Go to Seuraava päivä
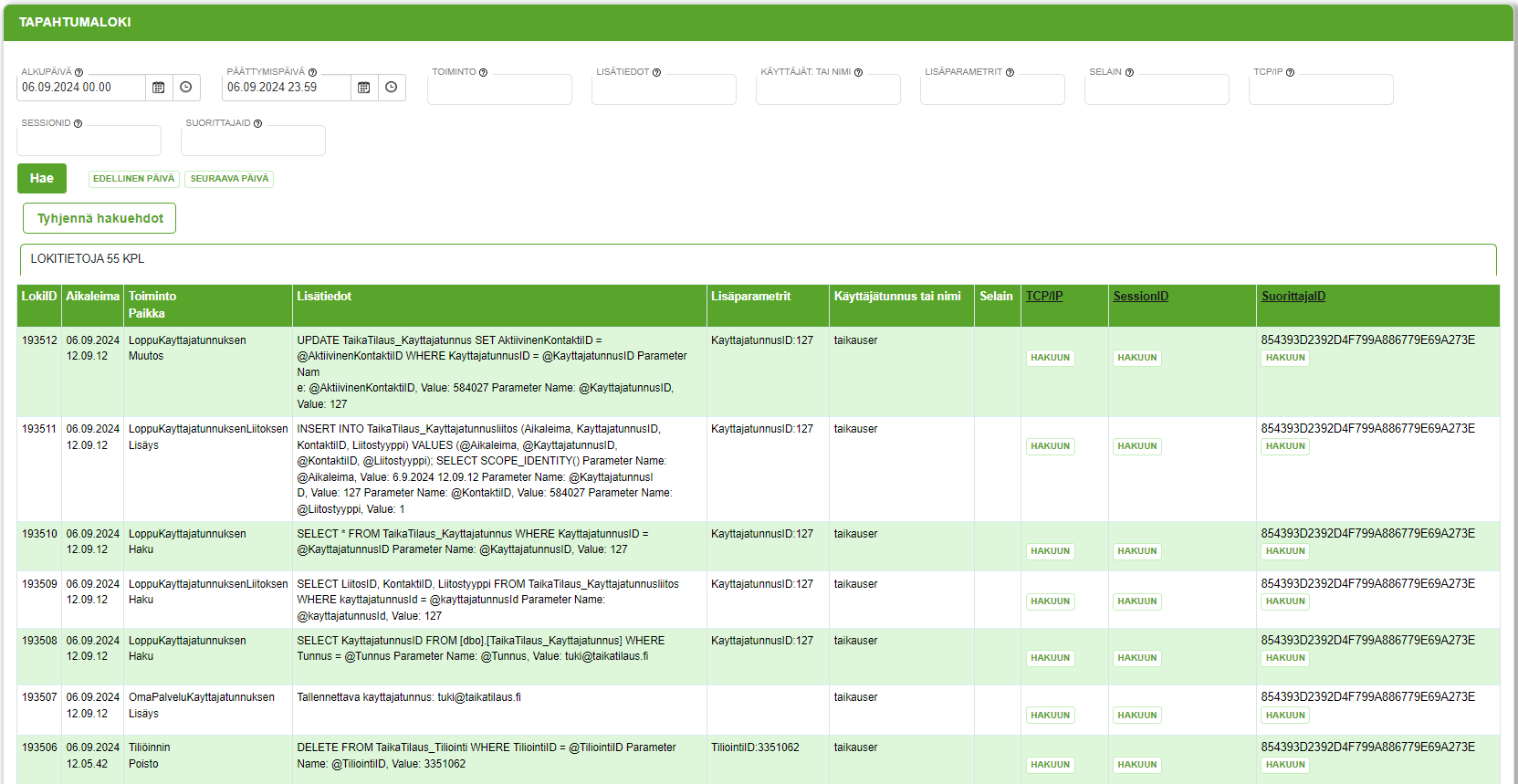The image size is (1518, 784). pyautogui.click(x=229, y=179)
